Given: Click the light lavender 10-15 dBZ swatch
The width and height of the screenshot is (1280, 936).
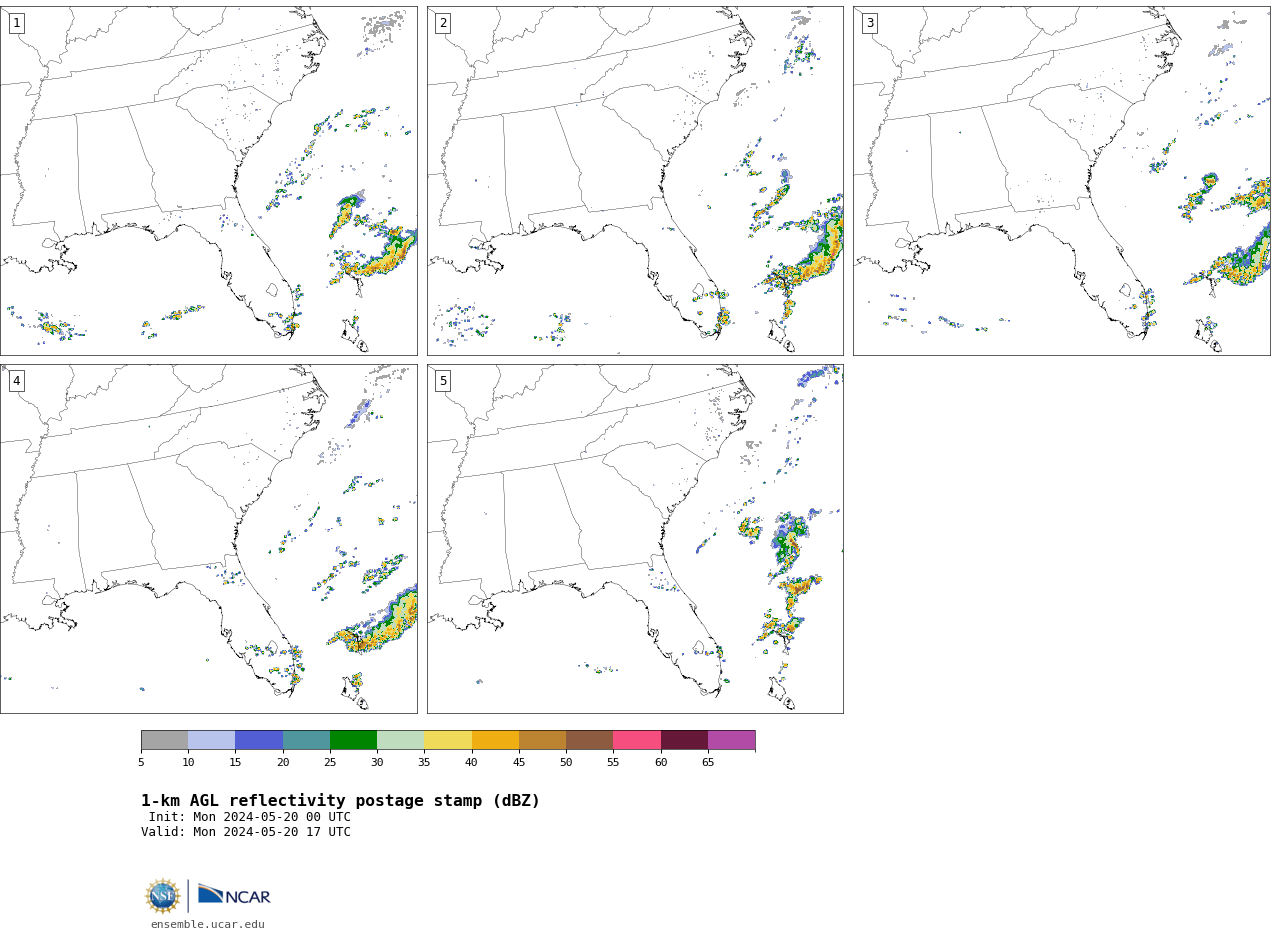Looking at the screenshot, I should click(212, 740).
